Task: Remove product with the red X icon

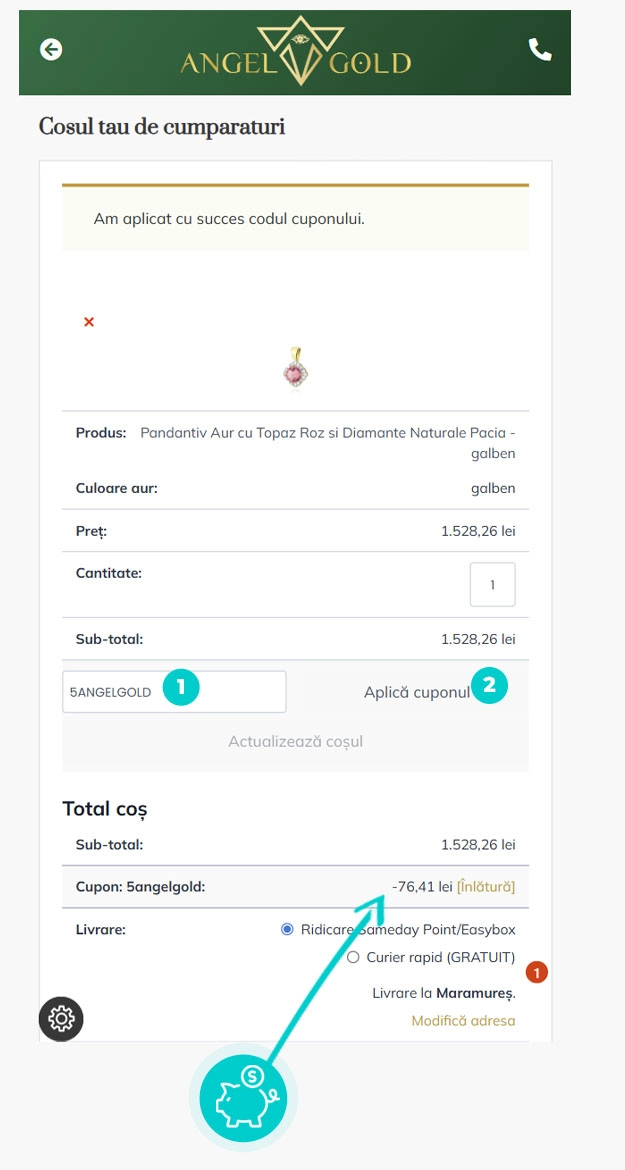Action: 89,322
